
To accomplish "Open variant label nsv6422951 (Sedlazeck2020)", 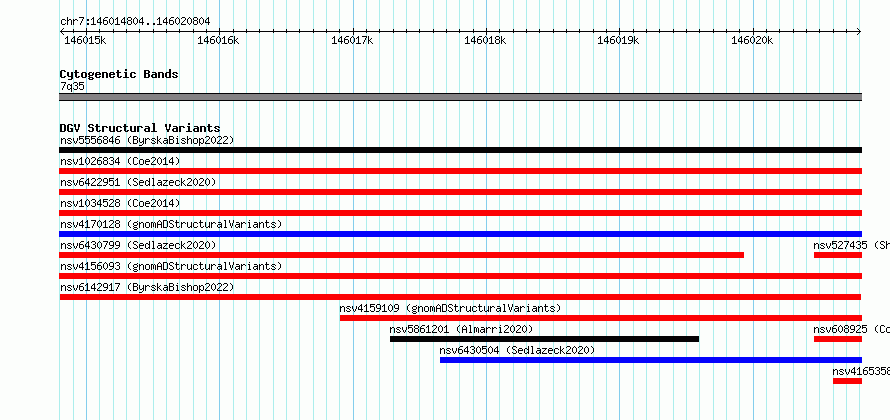I will tap(138, 182).
